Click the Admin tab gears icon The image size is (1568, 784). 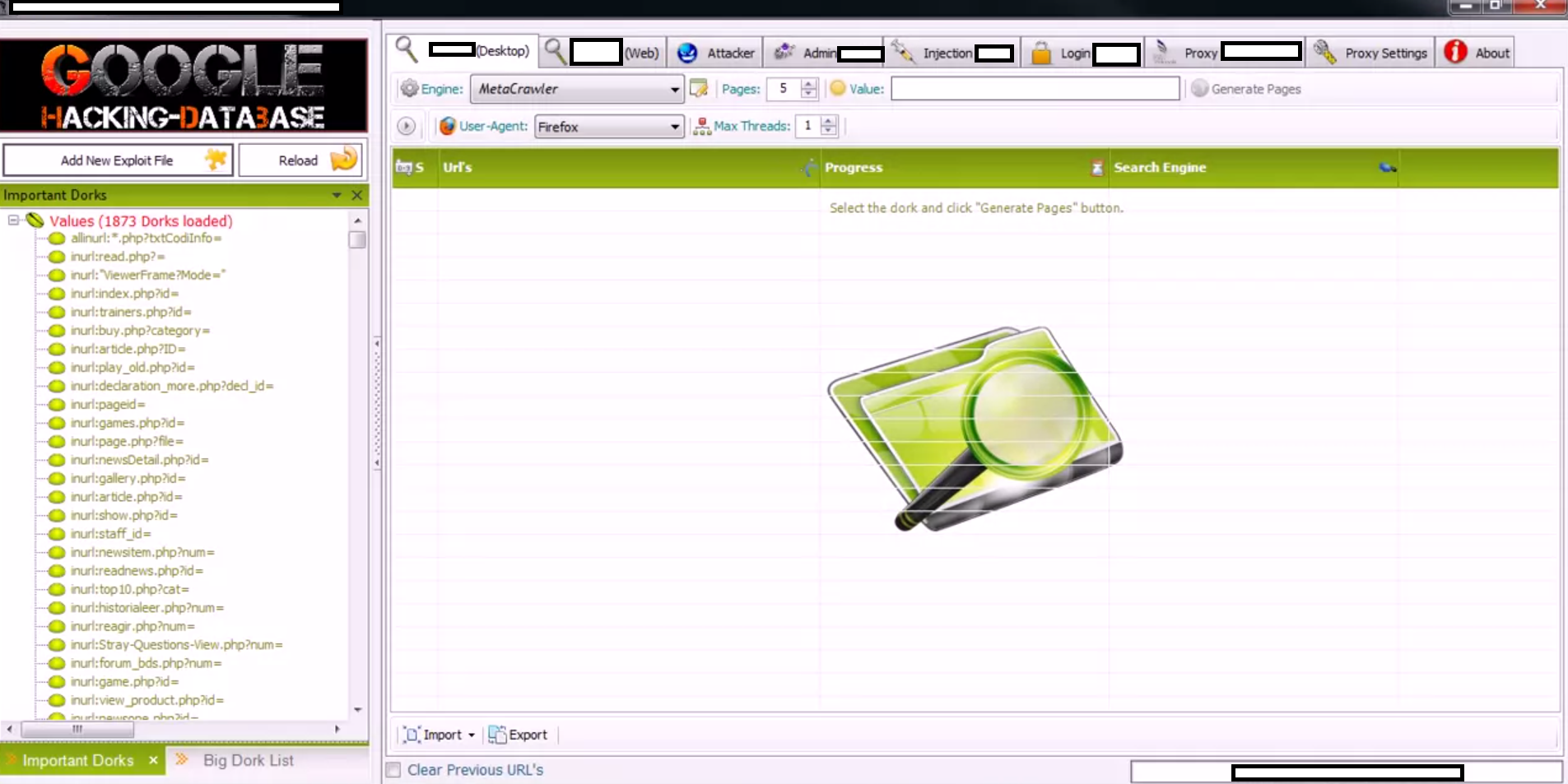tap(784, 52)
